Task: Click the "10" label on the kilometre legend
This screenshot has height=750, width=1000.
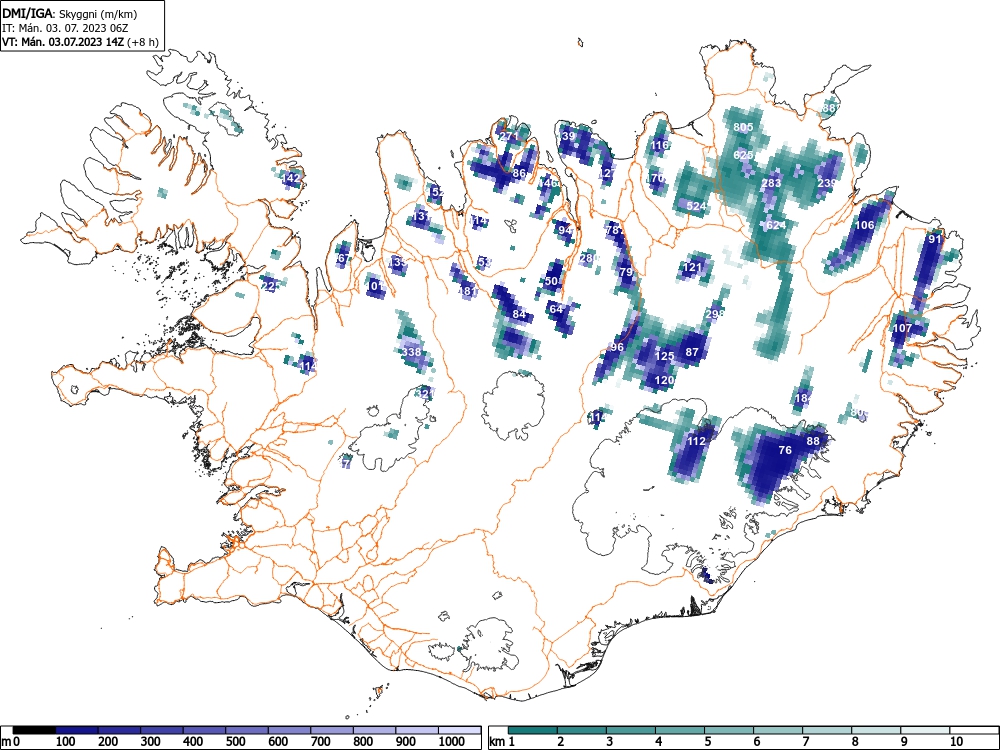Action: [x=955, y=742]
